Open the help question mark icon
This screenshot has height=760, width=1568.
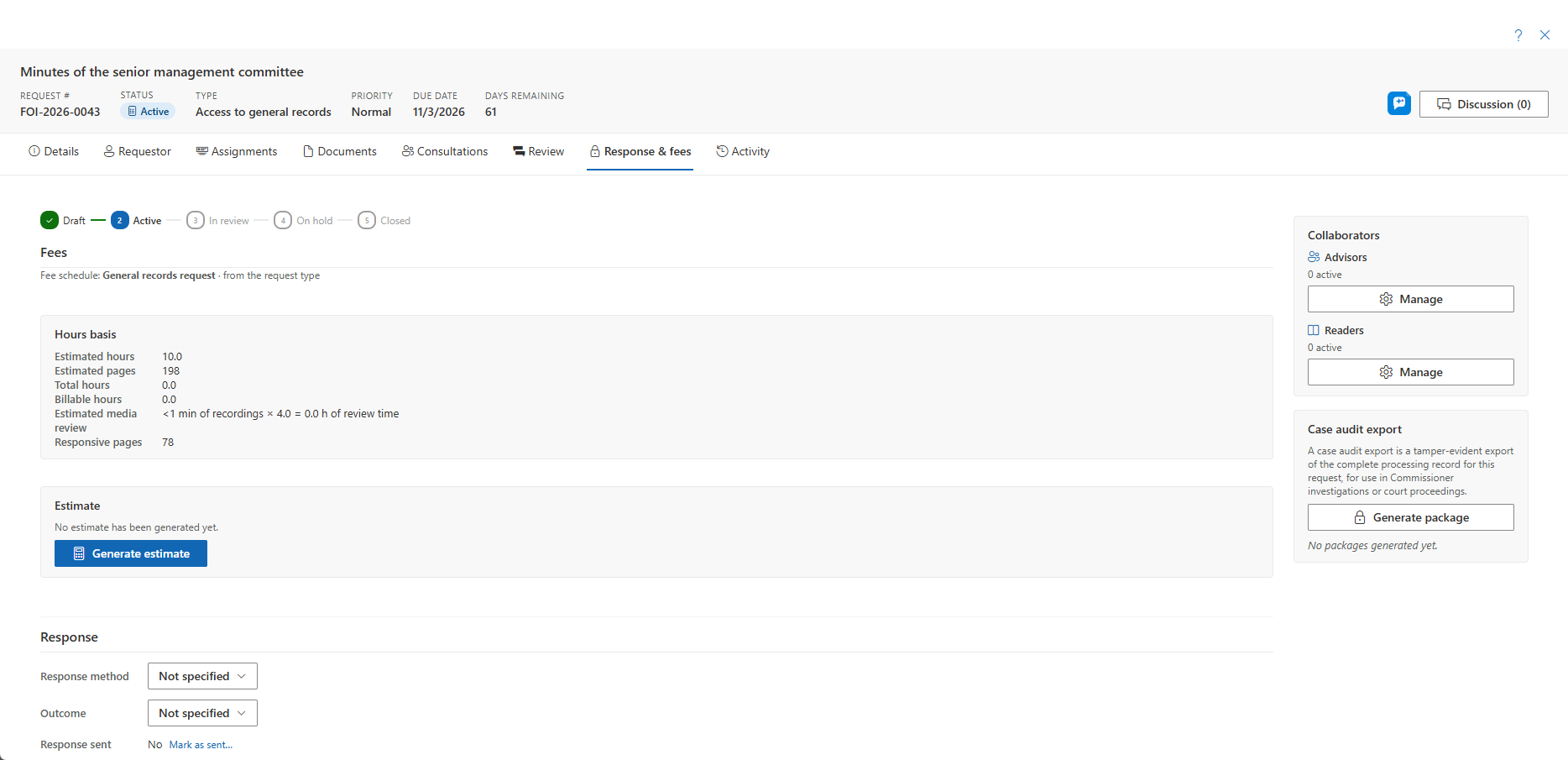[1518, 34]
